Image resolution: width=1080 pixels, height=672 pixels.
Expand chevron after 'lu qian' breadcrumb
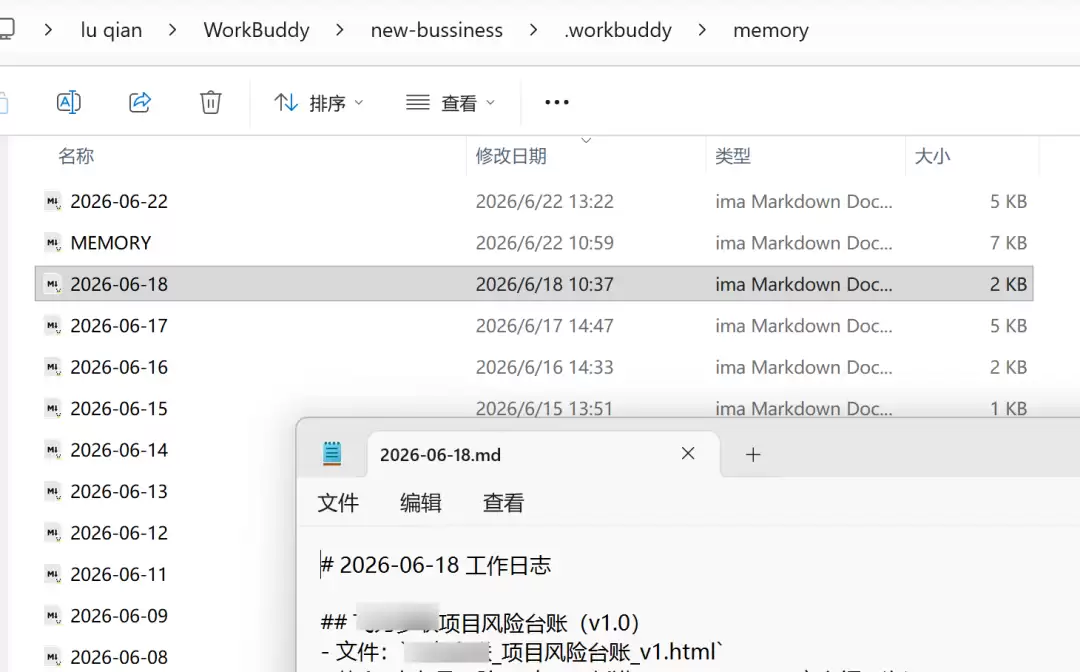(x=172, y=30)
